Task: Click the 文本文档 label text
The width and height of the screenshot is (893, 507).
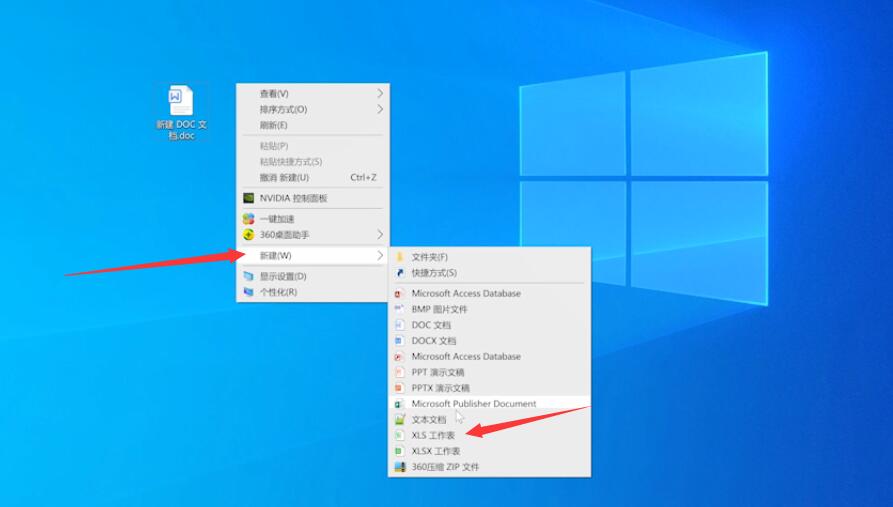Action: coord(429,419)
